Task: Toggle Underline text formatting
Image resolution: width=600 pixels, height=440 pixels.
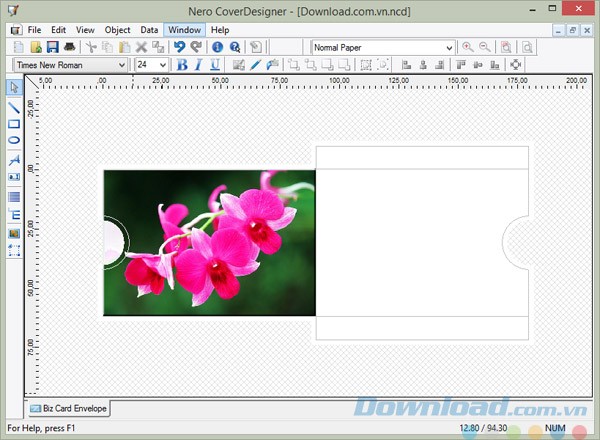Action: tap(215, 65)
